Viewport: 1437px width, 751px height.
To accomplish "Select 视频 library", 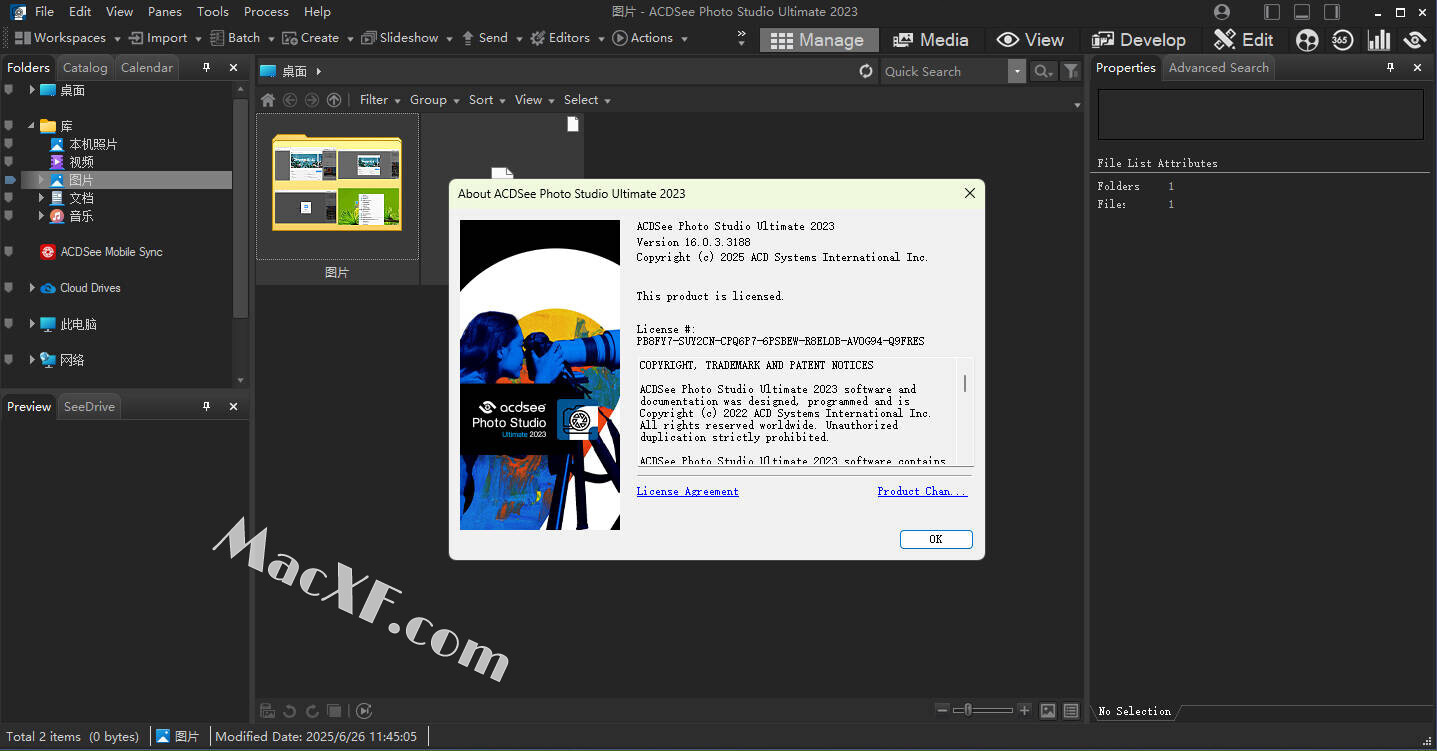I will pyautogui.click(x=81, y=162).
